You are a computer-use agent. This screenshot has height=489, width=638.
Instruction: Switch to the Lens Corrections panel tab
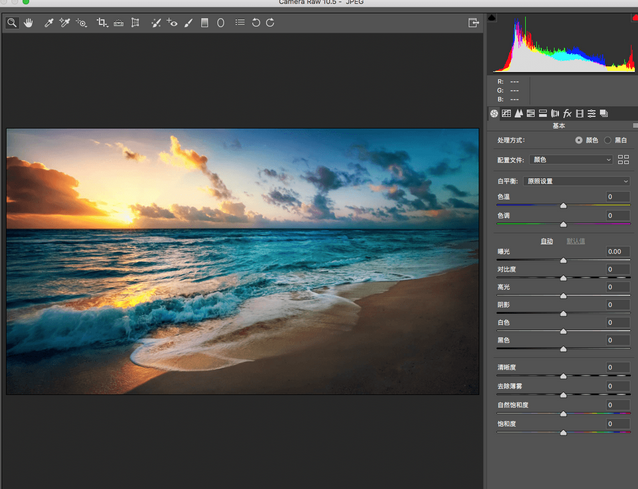point(555,114)
